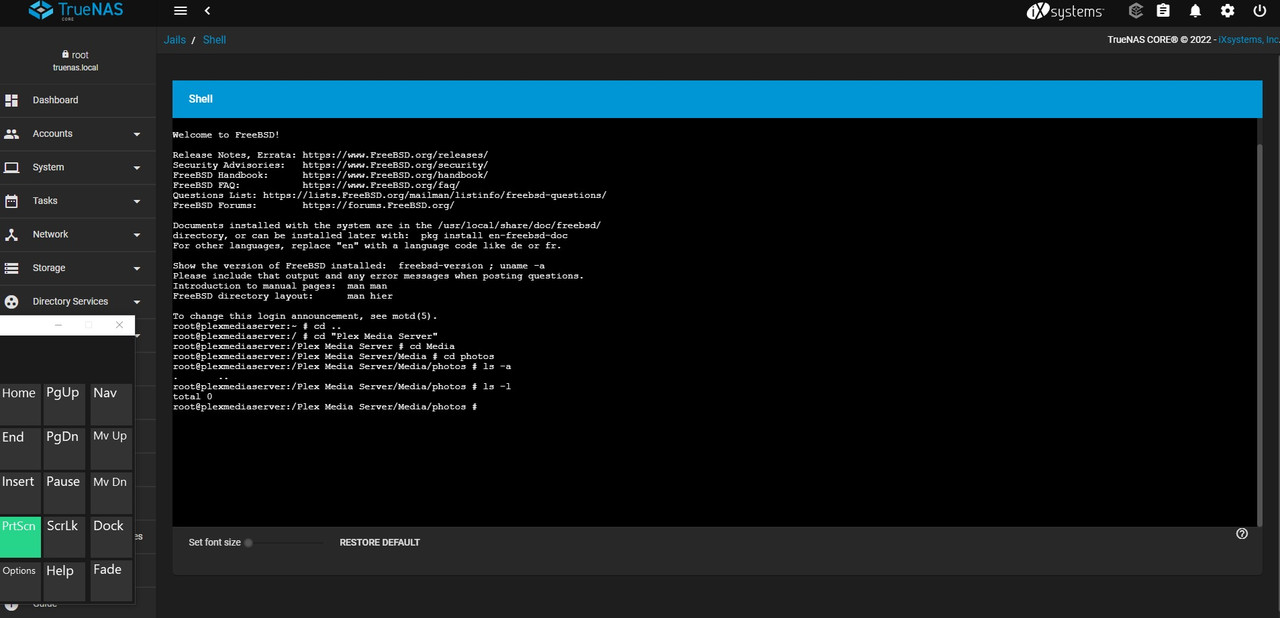The height and width of the screenshot is (618, 1280).
Task: Click the PgDn key on the on-screen keyboard
Action: (x=63, y=448)
